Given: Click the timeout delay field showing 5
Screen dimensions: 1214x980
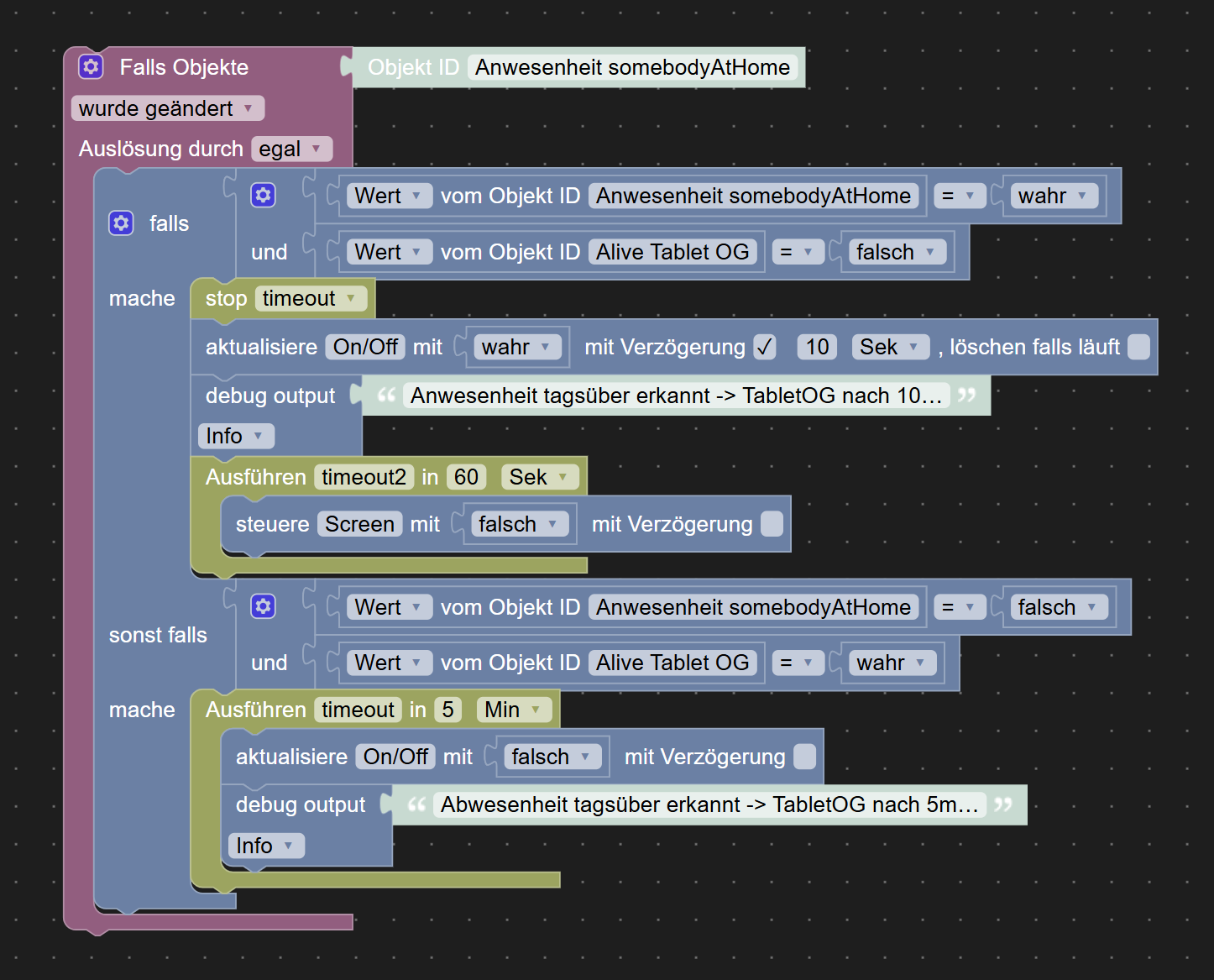Looking at the screenshot, I should coord(448,710).
